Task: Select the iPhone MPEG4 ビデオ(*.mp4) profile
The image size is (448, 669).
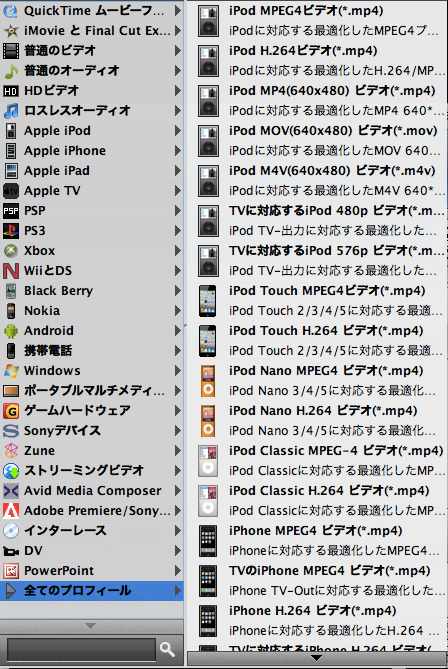Action: [x=318, y=541]
